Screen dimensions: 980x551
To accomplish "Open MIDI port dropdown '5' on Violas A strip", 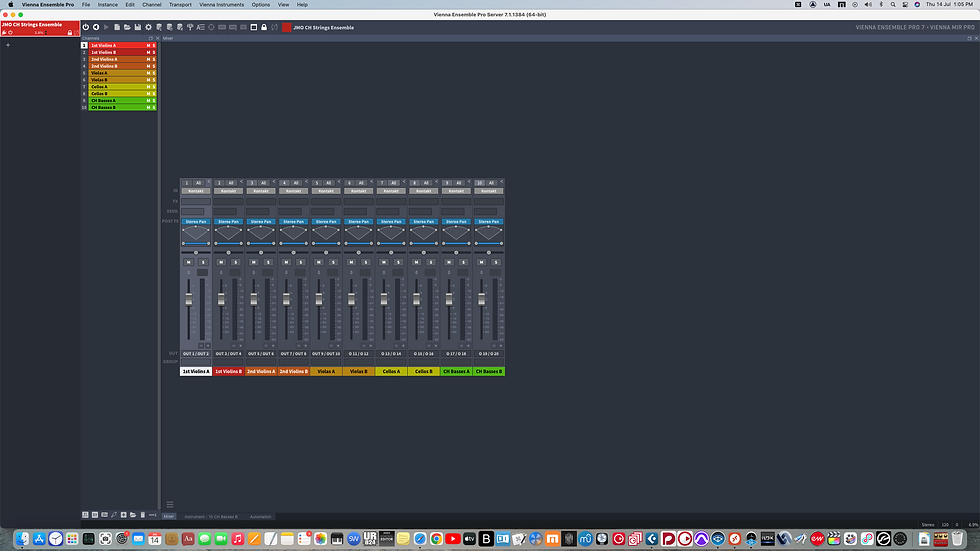I will (317, 183).
